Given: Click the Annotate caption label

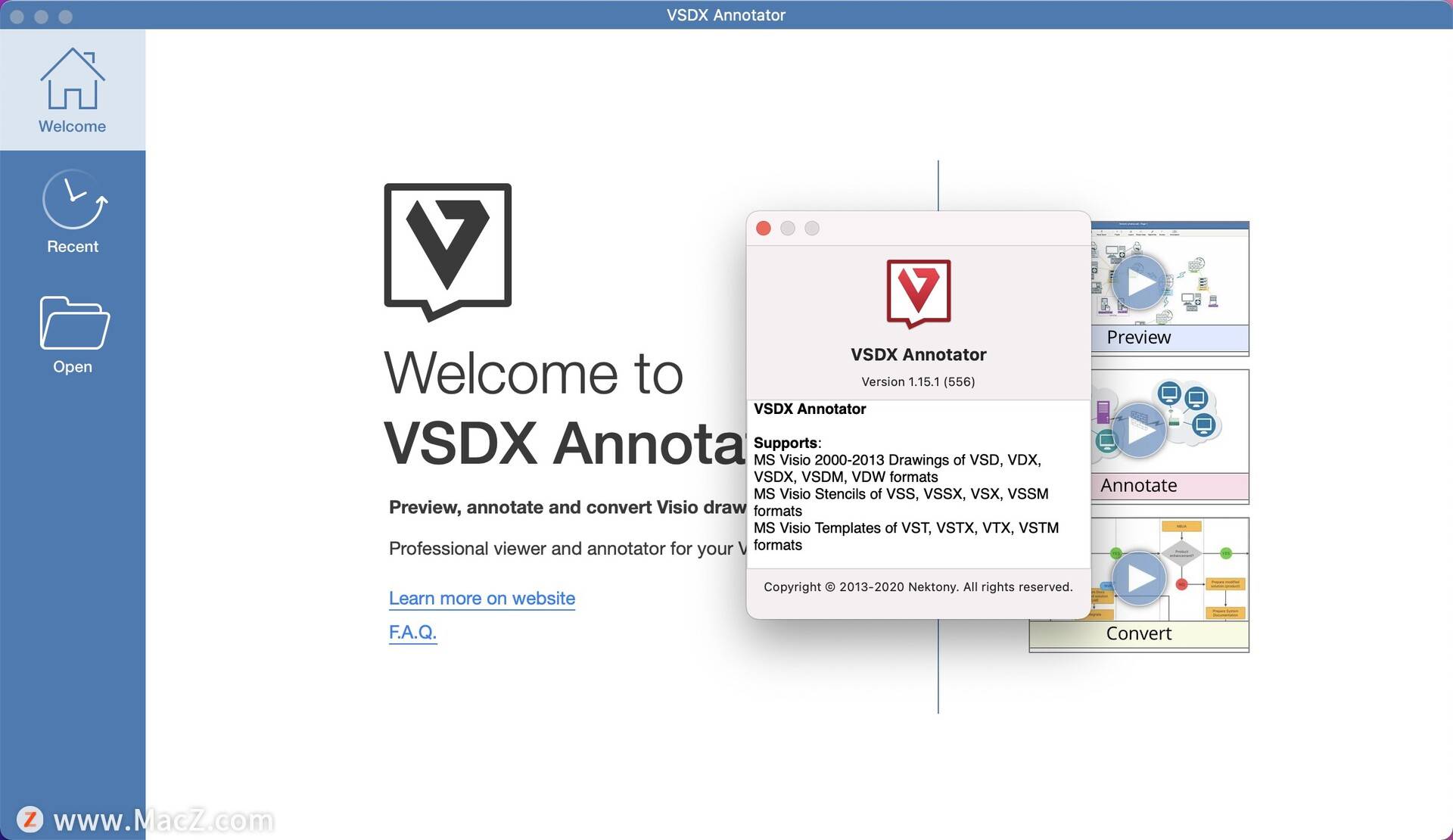Looking at the screenshot, I should (x=1138, y=486).
